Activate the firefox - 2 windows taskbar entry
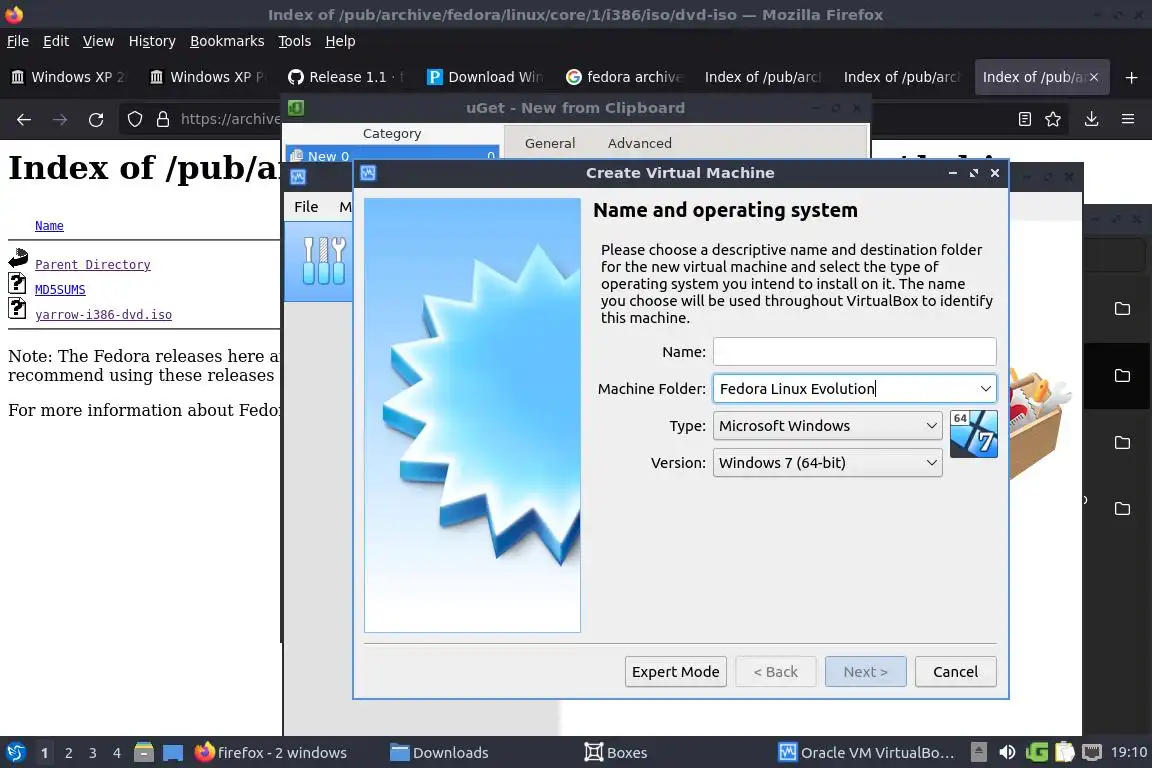The width and height of the screenshot is (1152, 768). point(271,753)
